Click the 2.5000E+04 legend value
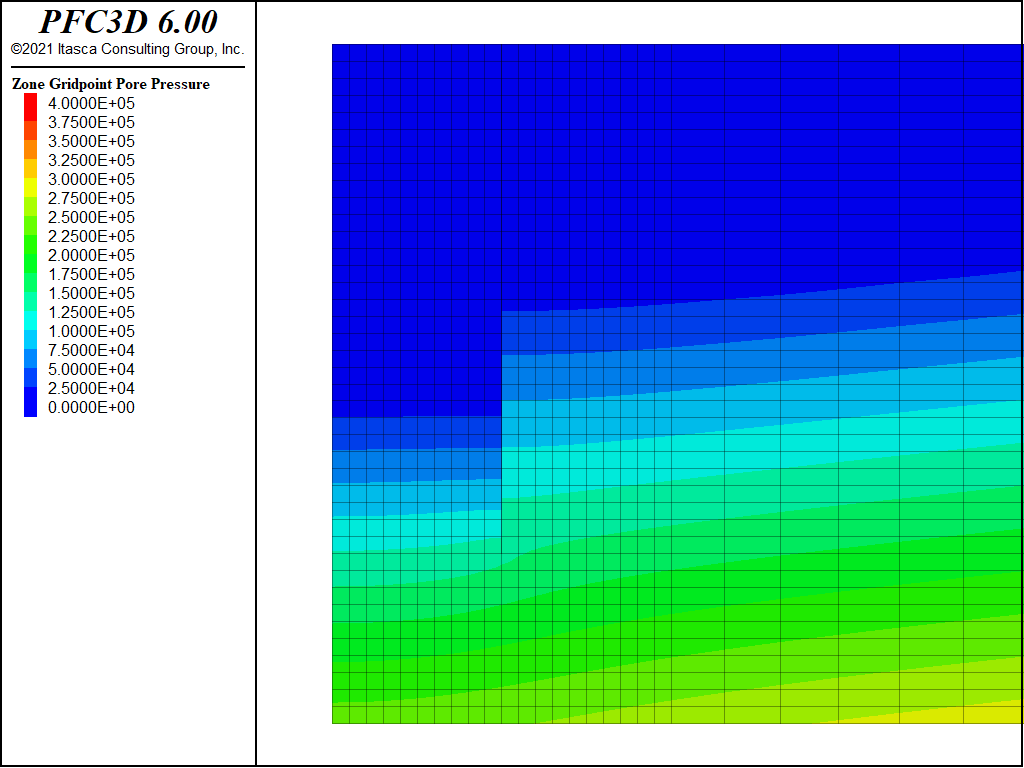This screenshot has width=1024, height=768. point(91,388)
